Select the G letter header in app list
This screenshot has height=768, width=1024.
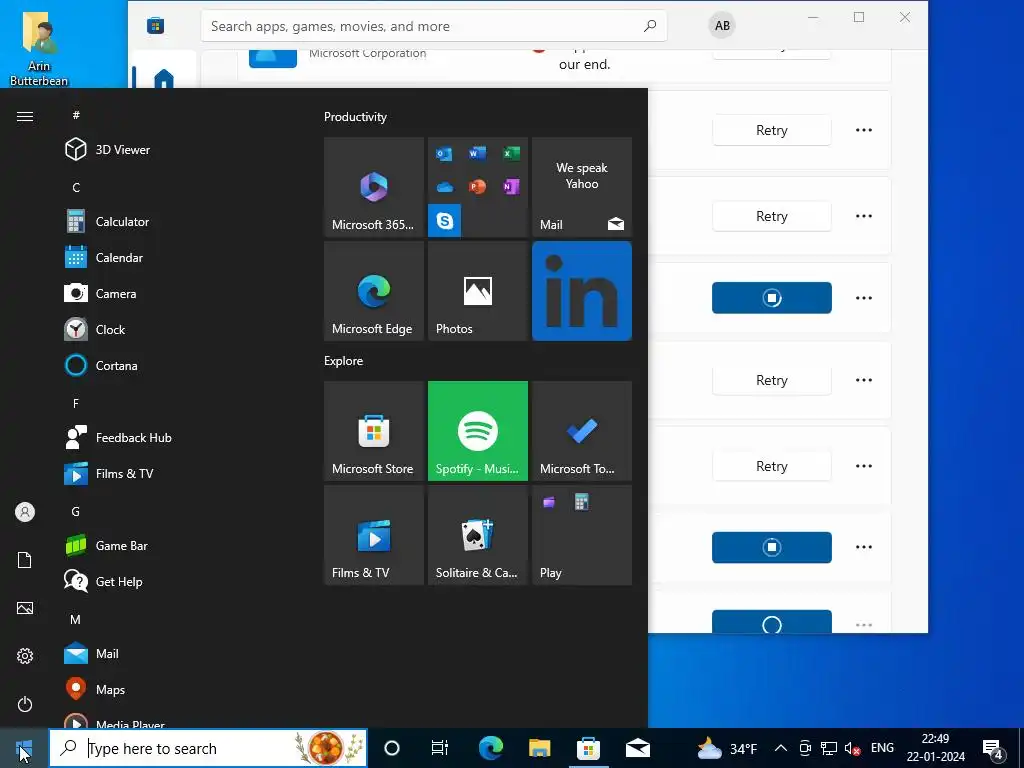pyautogui.click(x=76, y=511)
